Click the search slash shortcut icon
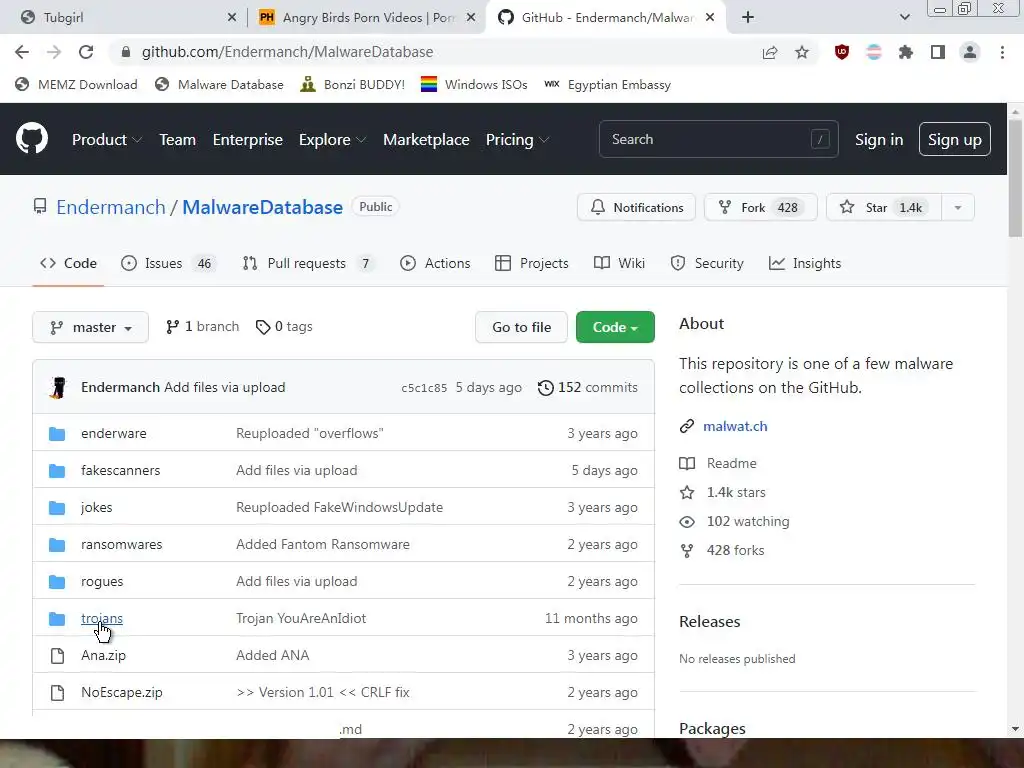Image resolution: width=1024 pixels, height=768 pixels. tap(820, 139)
